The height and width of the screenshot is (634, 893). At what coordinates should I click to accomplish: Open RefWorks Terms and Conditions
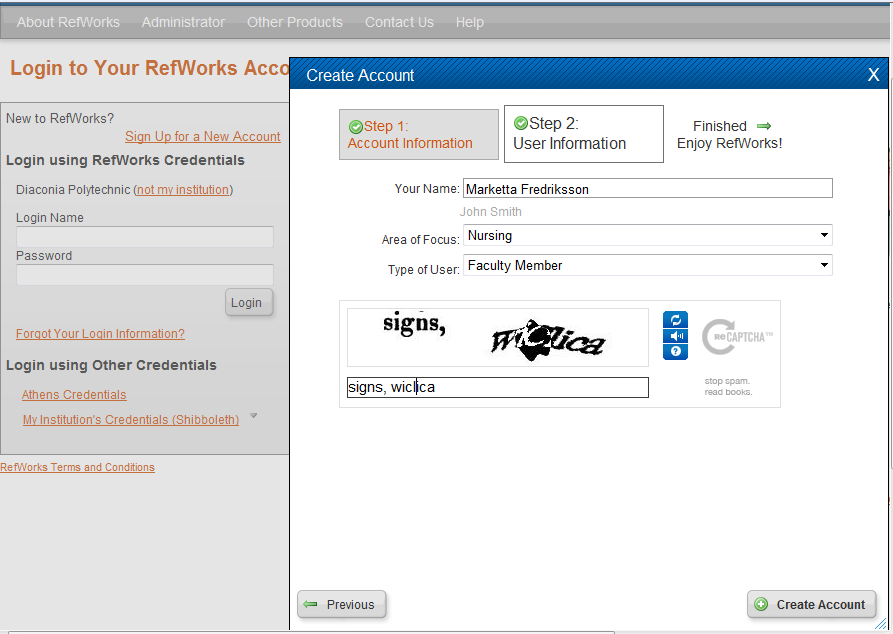[x=77, y=467]
